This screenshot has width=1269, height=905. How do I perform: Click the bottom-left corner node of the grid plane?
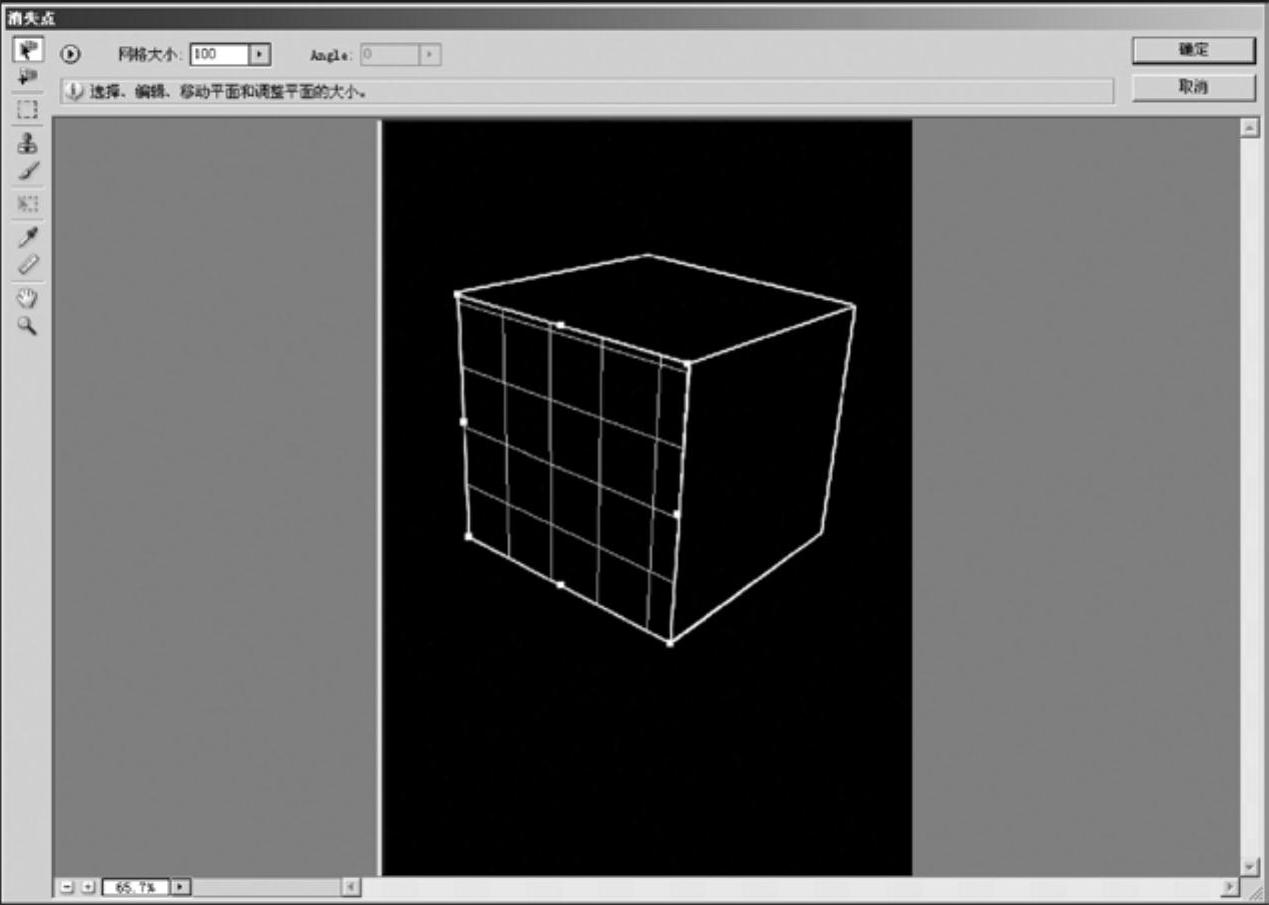click(469, 536)
